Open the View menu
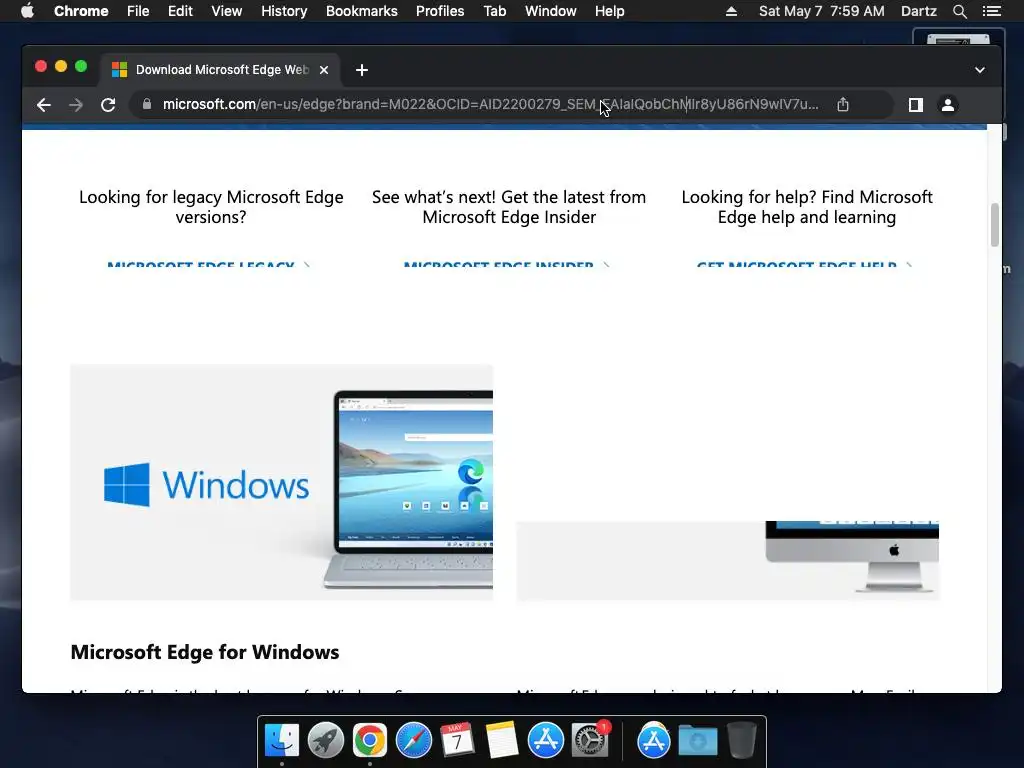This screenshot has height=768, width=1024. [x=227, y=11]
